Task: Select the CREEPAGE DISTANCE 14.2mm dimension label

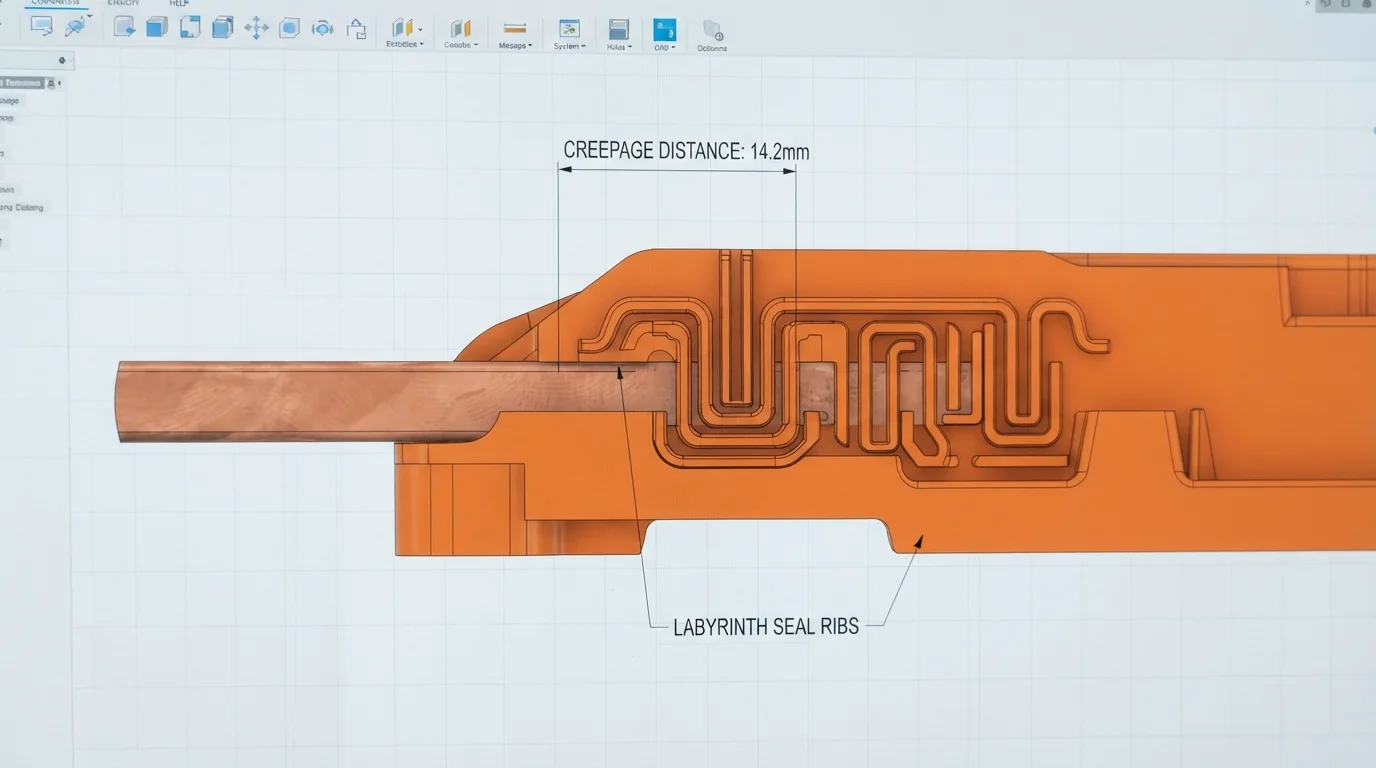Action: coord(686,151)
